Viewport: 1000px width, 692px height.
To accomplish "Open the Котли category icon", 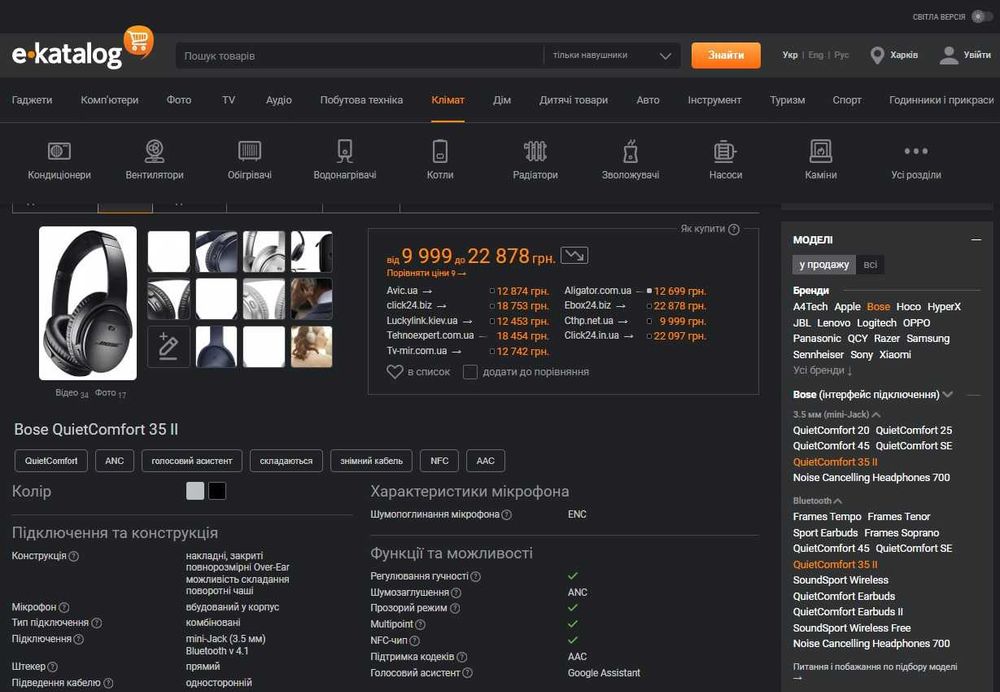I will coord(440,151).
